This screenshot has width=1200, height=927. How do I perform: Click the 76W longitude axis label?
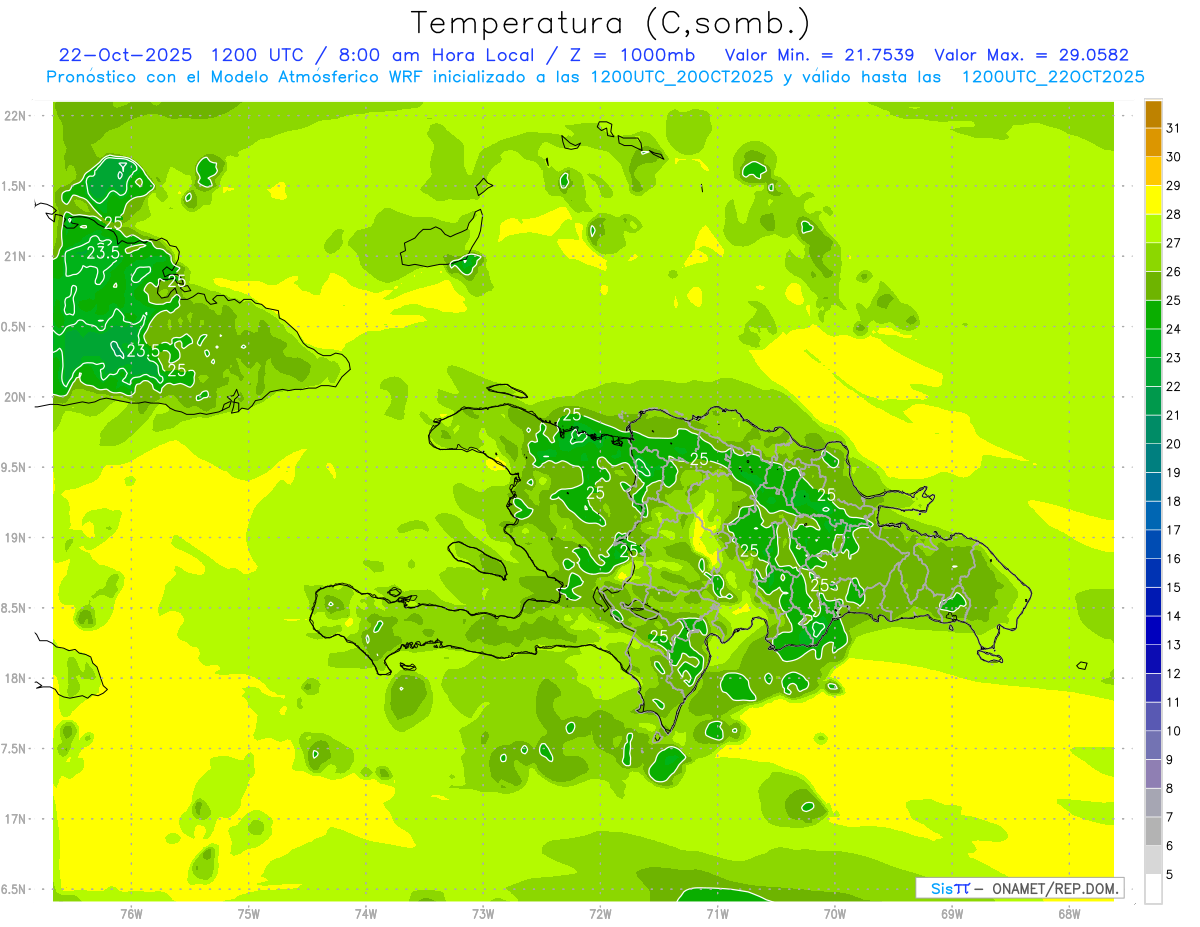click(x=131, y=913)
